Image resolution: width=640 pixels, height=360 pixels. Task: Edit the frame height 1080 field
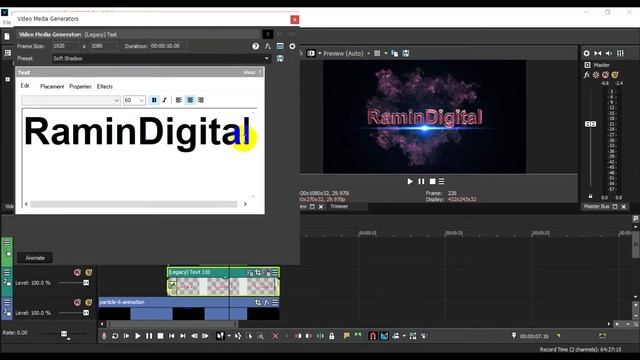tap(103, 46)
